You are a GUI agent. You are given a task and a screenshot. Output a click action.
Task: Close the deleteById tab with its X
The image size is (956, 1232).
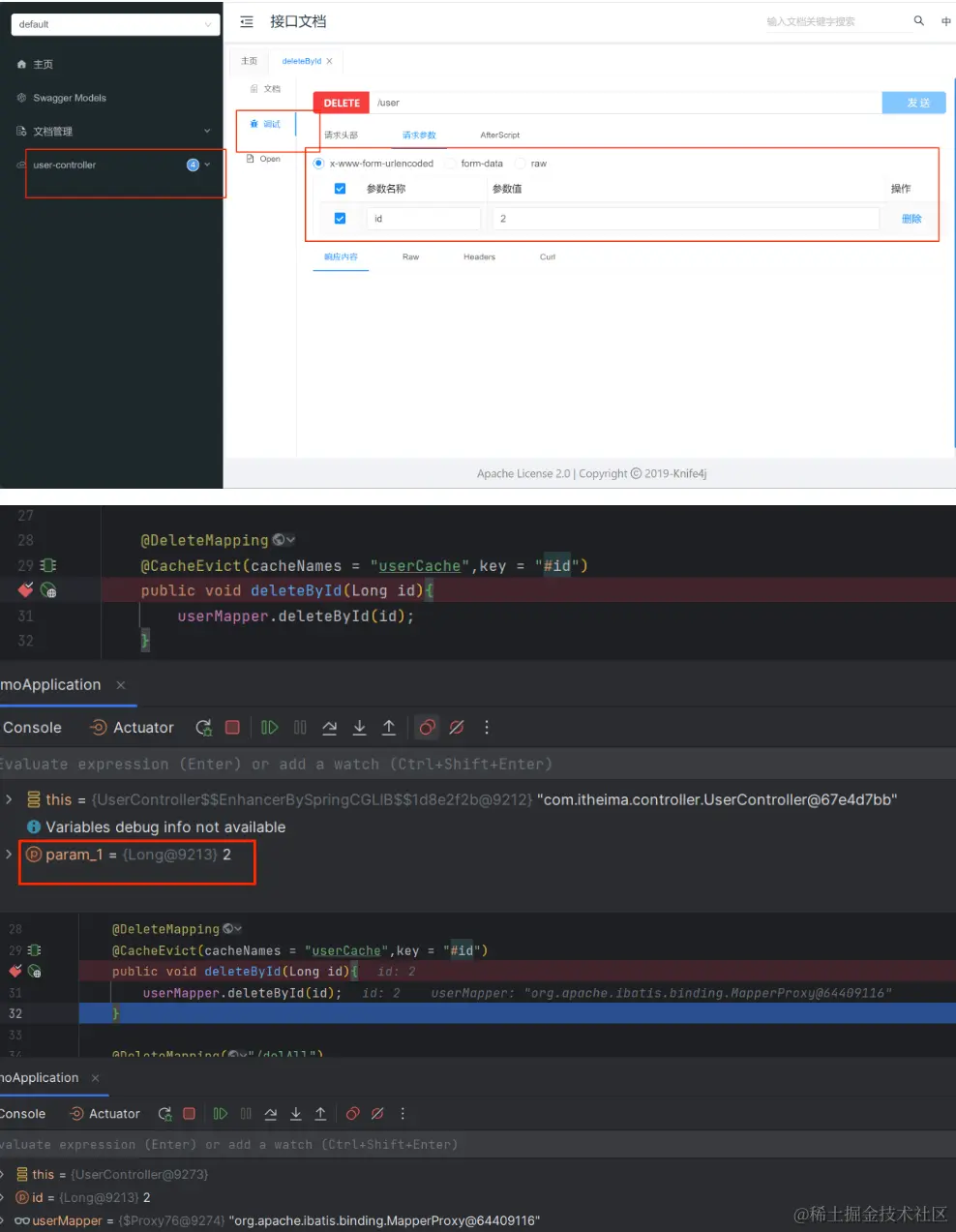pos(329,61)
